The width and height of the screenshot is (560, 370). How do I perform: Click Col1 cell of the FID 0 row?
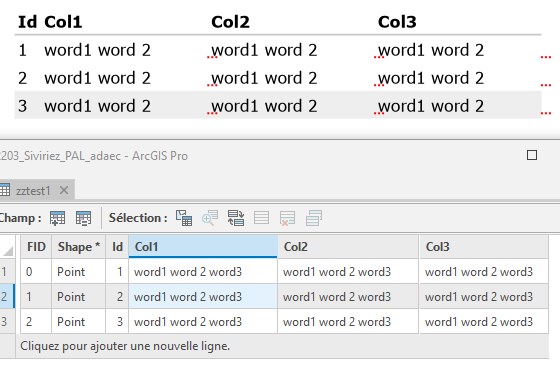[203, 272]
